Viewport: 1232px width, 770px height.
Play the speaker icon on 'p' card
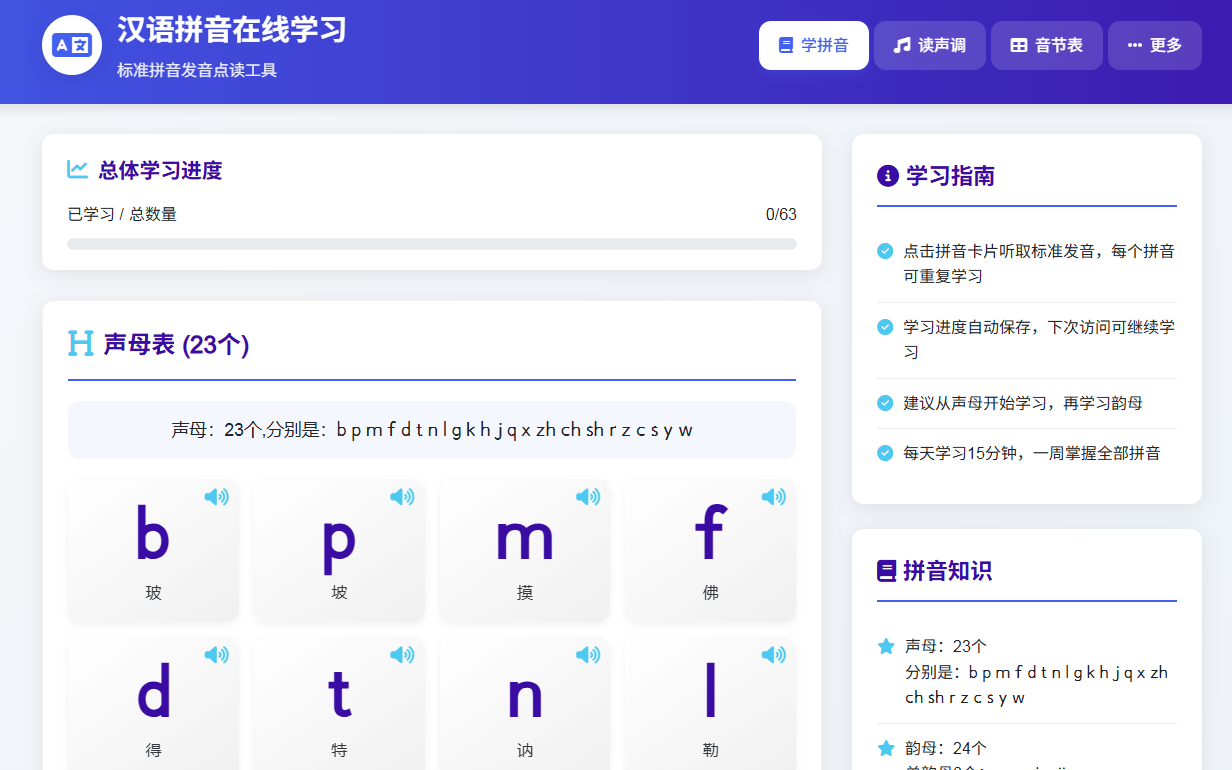(403, 495)
